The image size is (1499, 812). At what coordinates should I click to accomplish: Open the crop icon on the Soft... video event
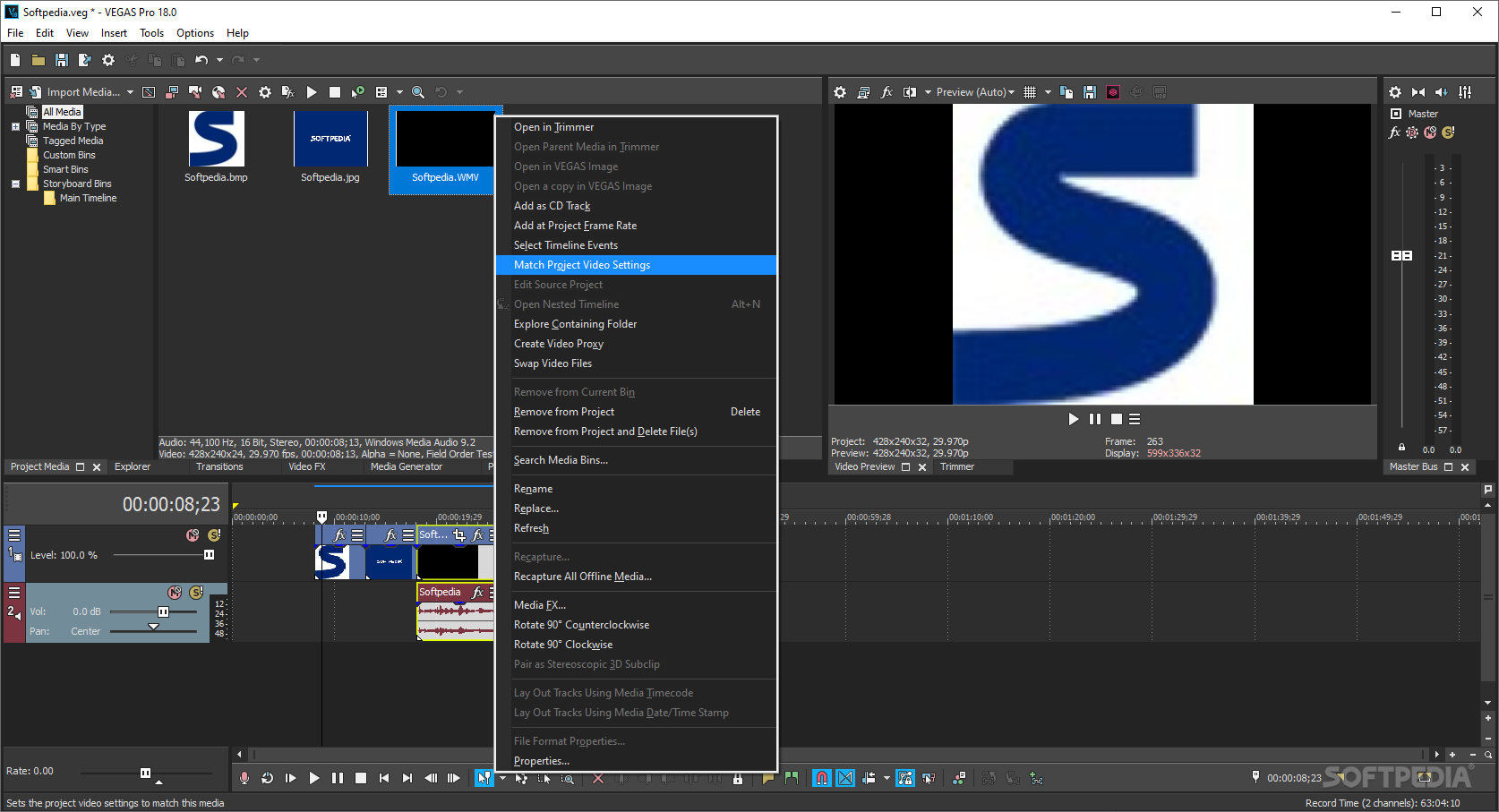click(459, 534)
